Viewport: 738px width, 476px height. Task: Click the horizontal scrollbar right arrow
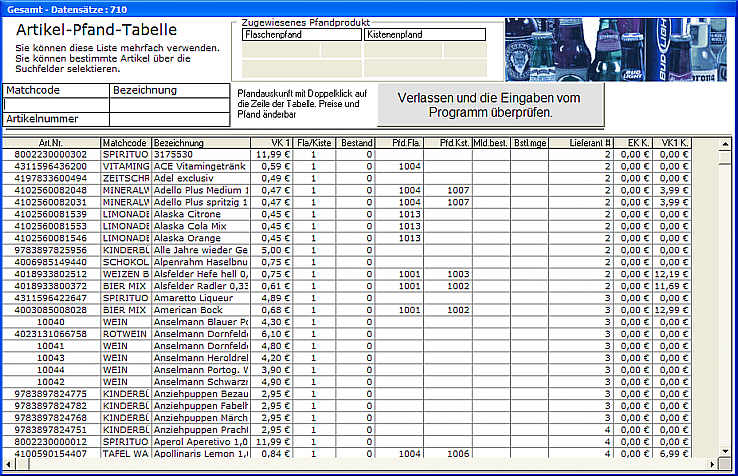tap(713, 465)
